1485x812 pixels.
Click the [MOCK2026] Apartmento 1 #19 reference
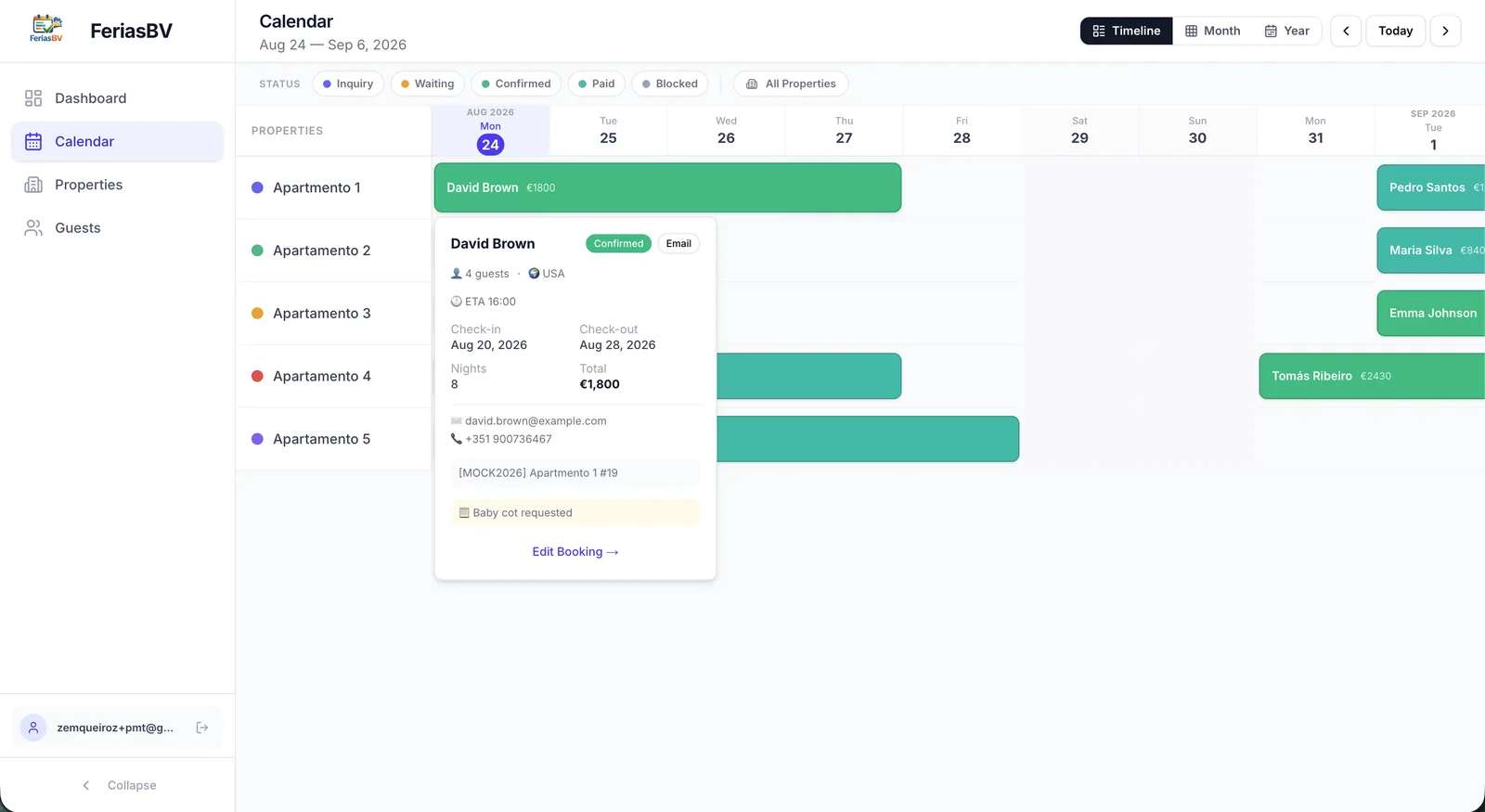tap(575, 473)
